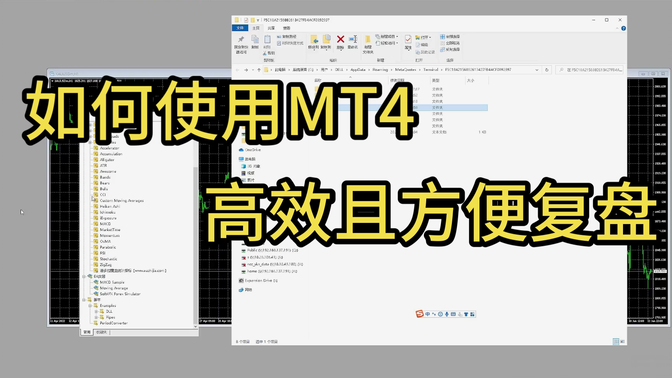Select the Ichimoku indicator in MT4 navigator

tap(104, 212)
